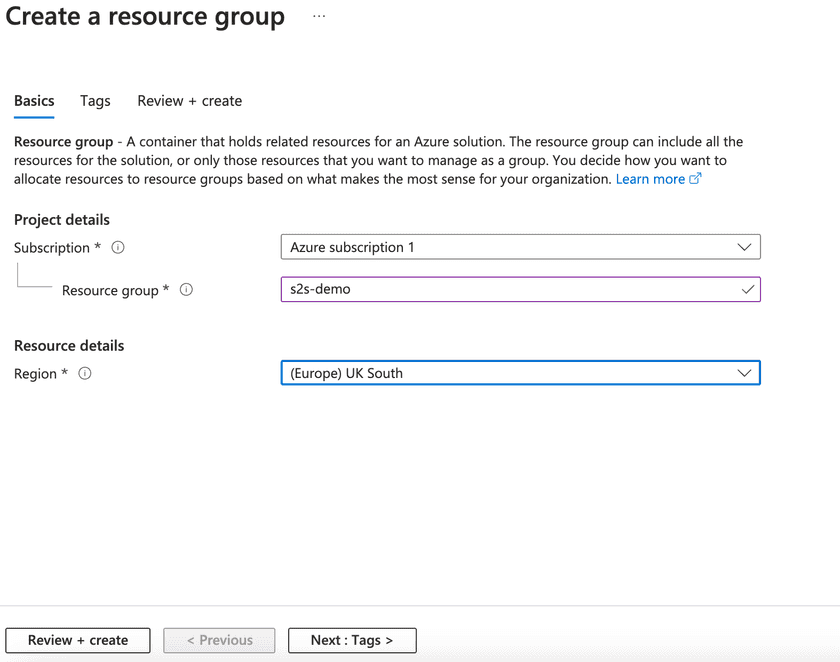The height and width of the screenshot is (662, 840).
Task: Click the < Previous button
Action: (x=220, y=640)
